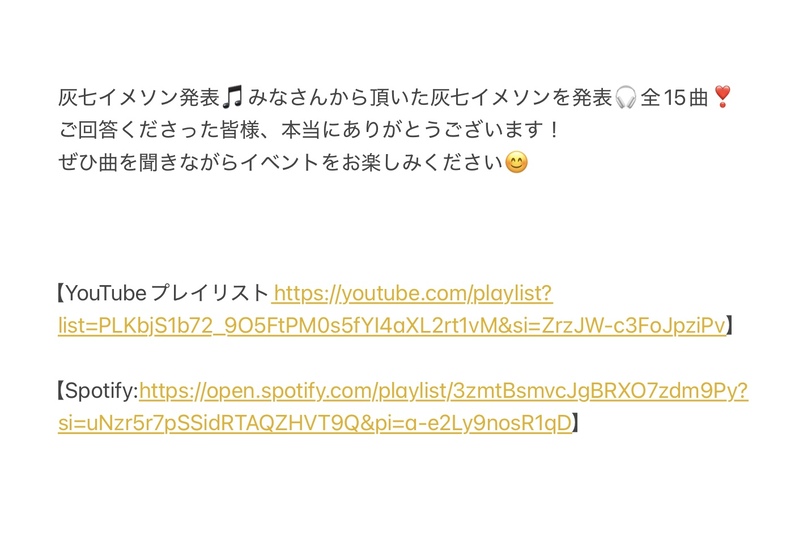
Task: Open the link line starting with si=uNzr5r7pSSid
Action: (315, 423)
